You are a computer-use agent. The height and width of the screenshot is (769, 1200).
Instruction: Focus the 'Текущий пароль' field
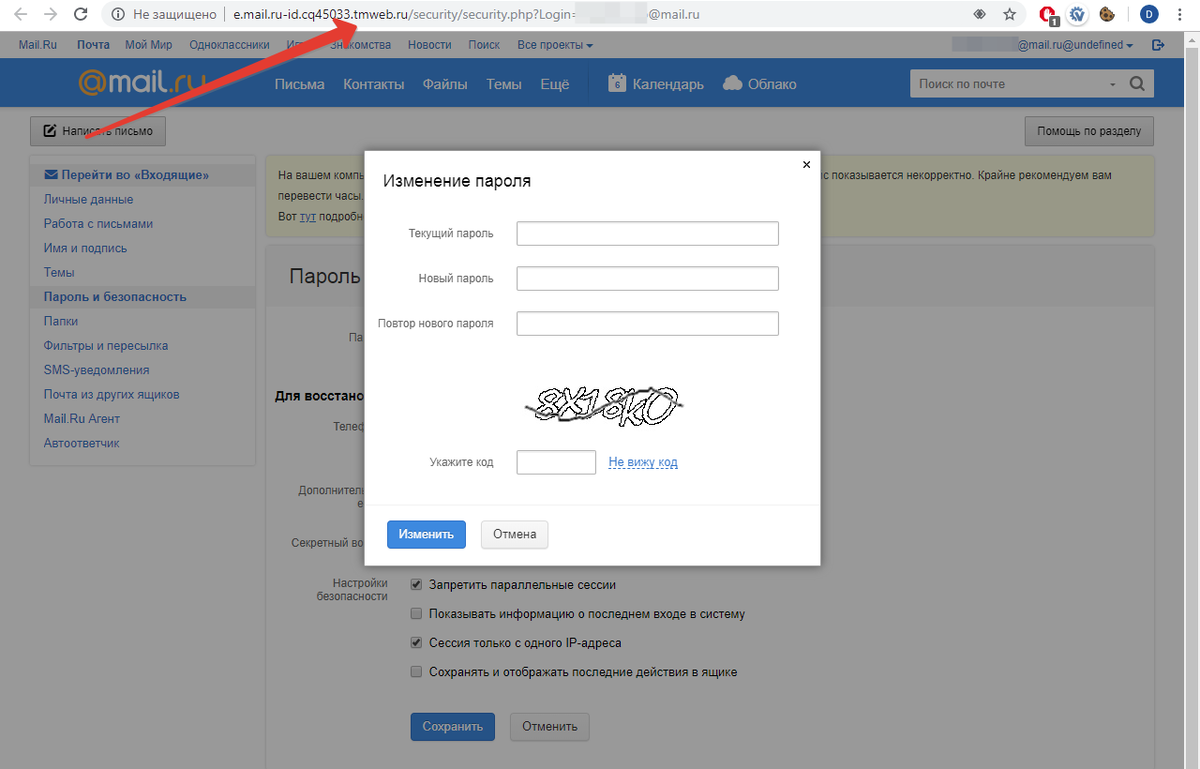point(648,233)
